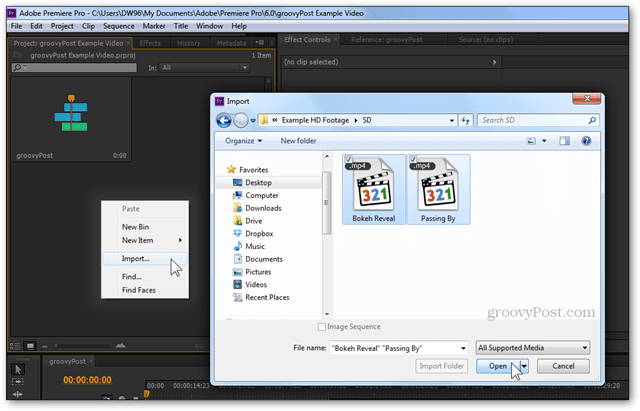
Task: Uncheck the Bokeh Reveal file checkbox
Action: pyautogui.click(x=348, y=159)
